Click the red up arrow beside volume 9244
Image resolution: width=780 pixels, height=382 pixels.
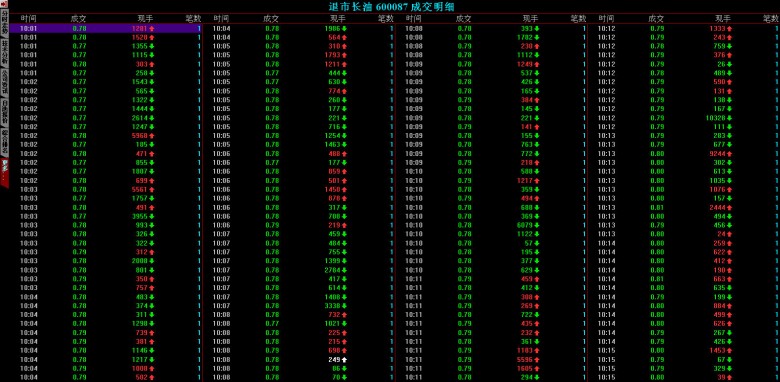point(730,154)
